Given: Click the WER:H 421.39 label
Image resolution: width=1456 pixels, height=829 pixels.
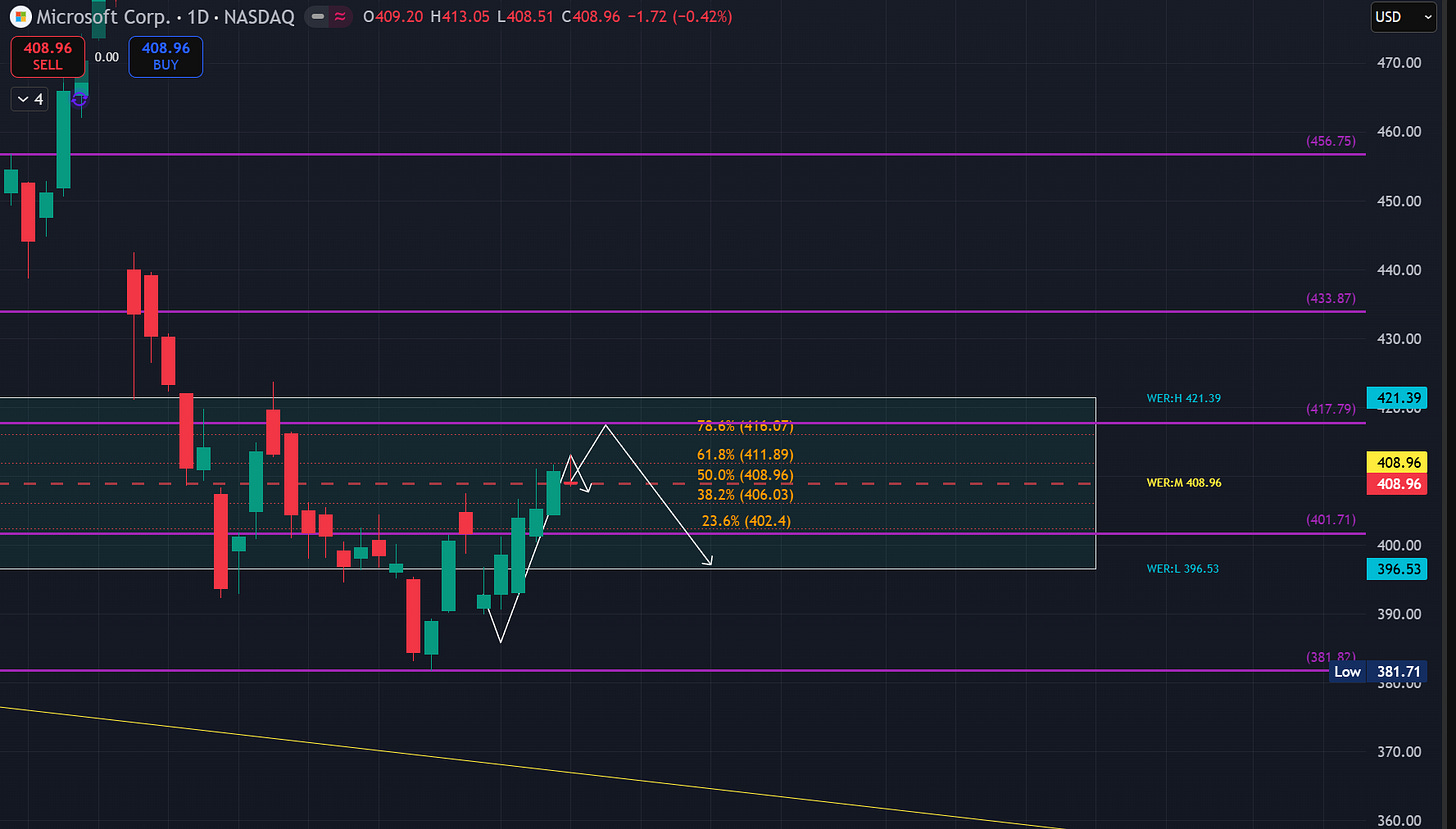Looking at the screenshot, I should [1184, 398].
